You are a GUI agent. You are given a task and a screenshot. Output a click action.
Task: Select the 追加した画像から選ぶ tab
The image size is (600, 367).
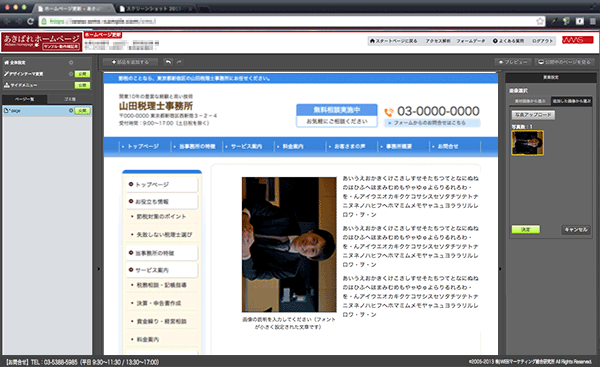tap(571, 101)
